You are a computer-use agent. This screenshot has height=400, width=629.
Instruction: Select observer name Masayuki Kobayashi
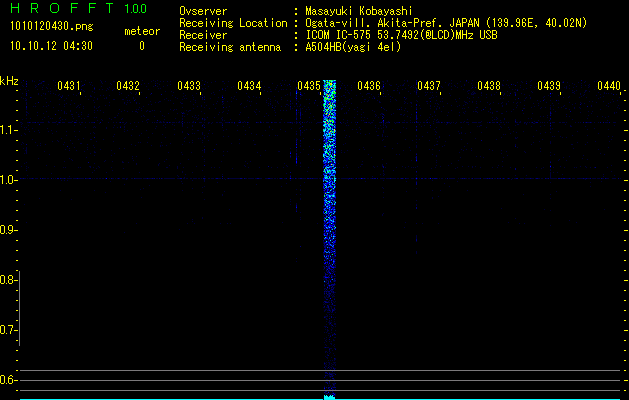359,11
